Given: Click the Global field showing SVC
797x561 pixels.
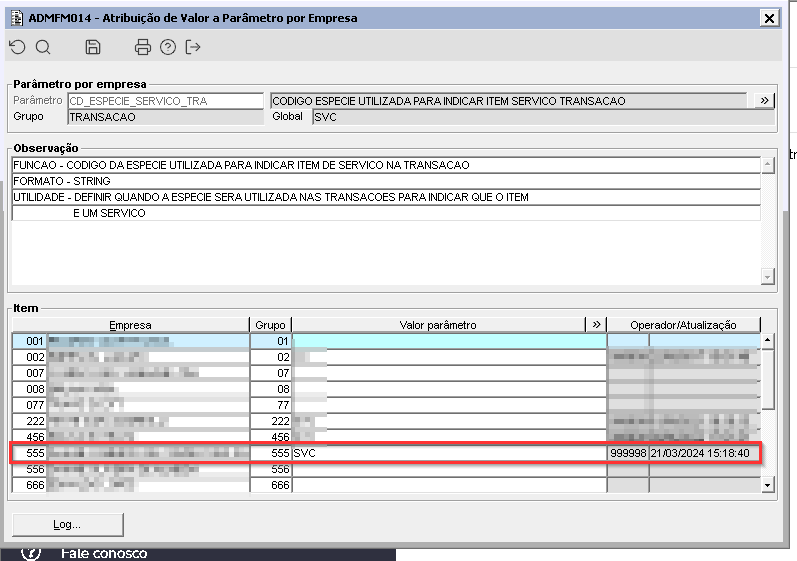Looking at the screenshot, I should click(x=543, y=117).
